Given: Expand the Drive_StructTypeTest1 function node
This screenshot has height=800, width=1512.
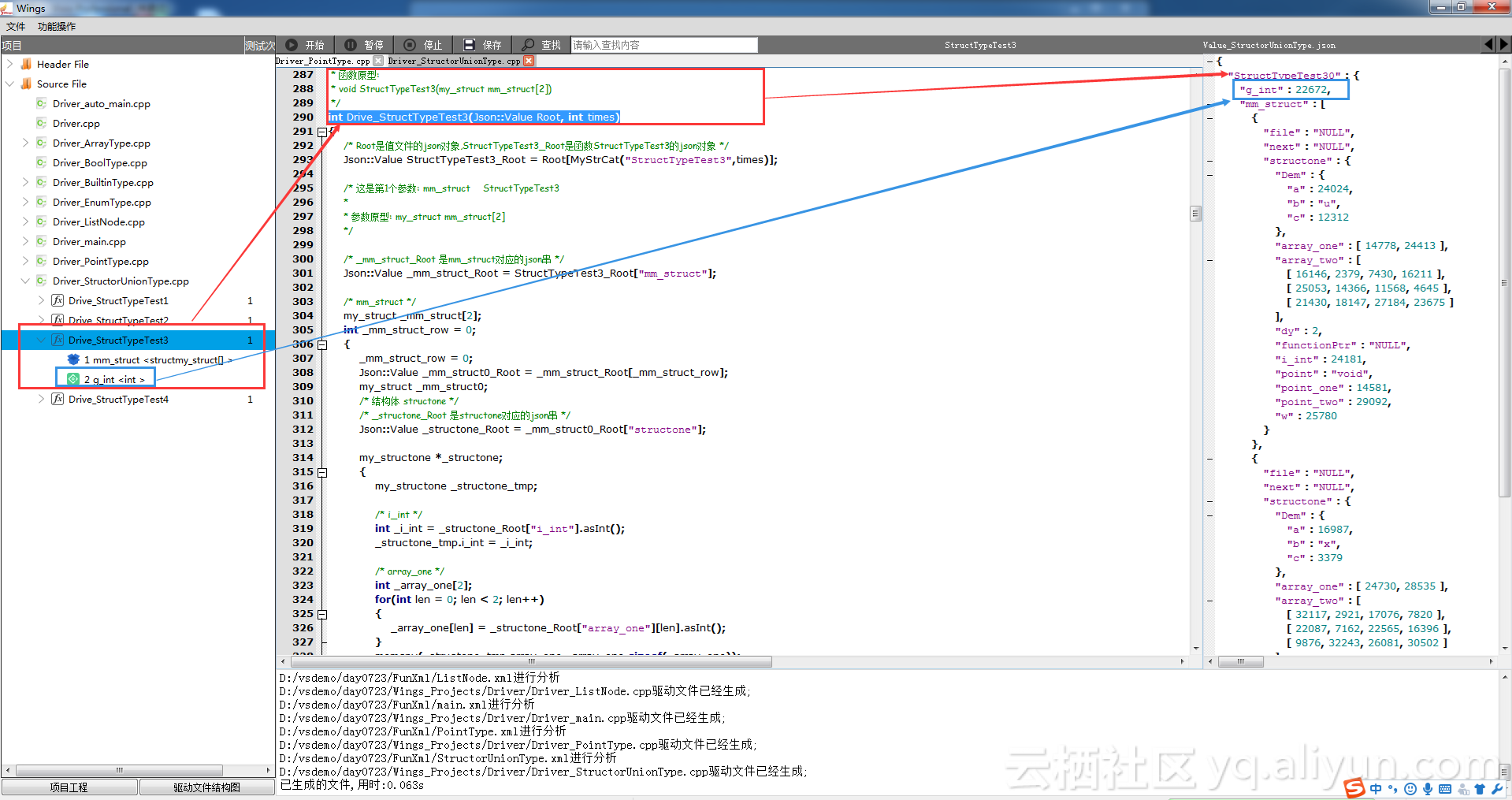Looking at the screenshot, I should click(41, 300).
